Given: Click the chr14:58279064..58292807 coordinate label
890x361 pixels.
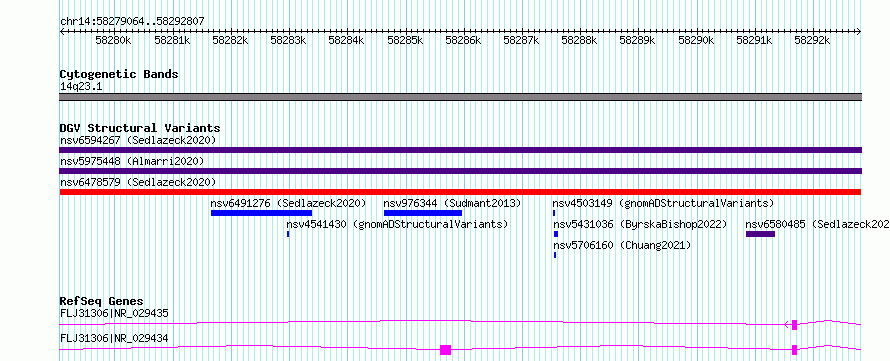Looking at the screenshot, I should (132, 22).
